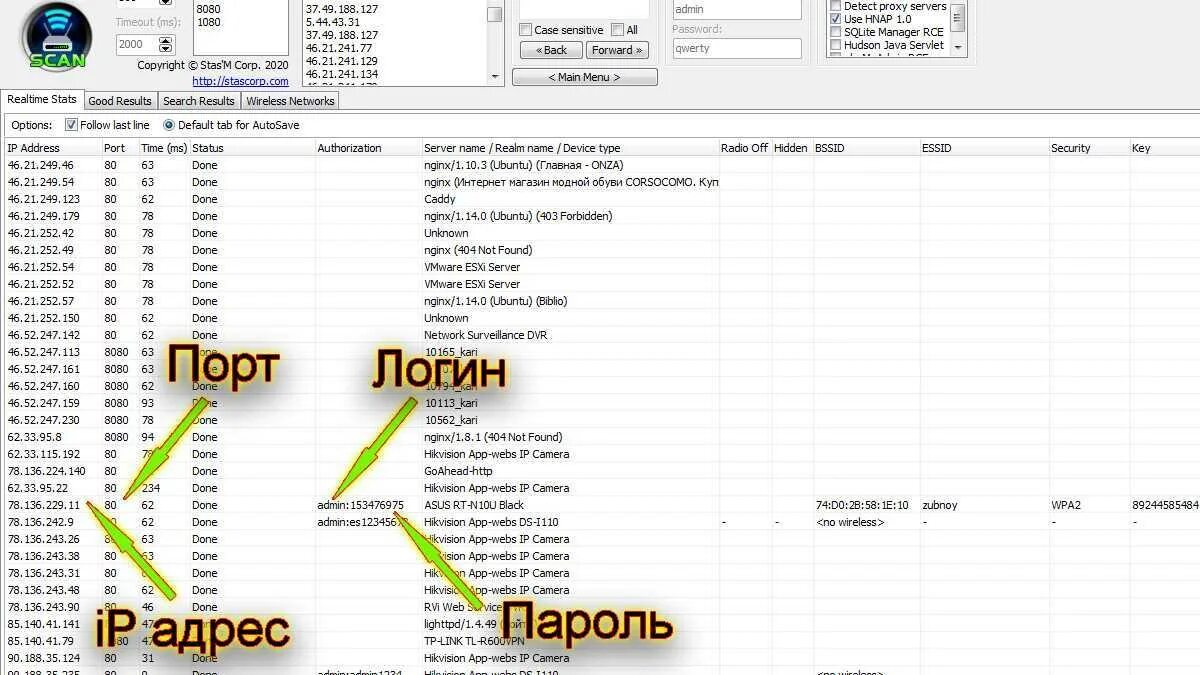Sort by the ESSID column header
The height and width of the screenshot is (675, 1200).
point(983,147)
